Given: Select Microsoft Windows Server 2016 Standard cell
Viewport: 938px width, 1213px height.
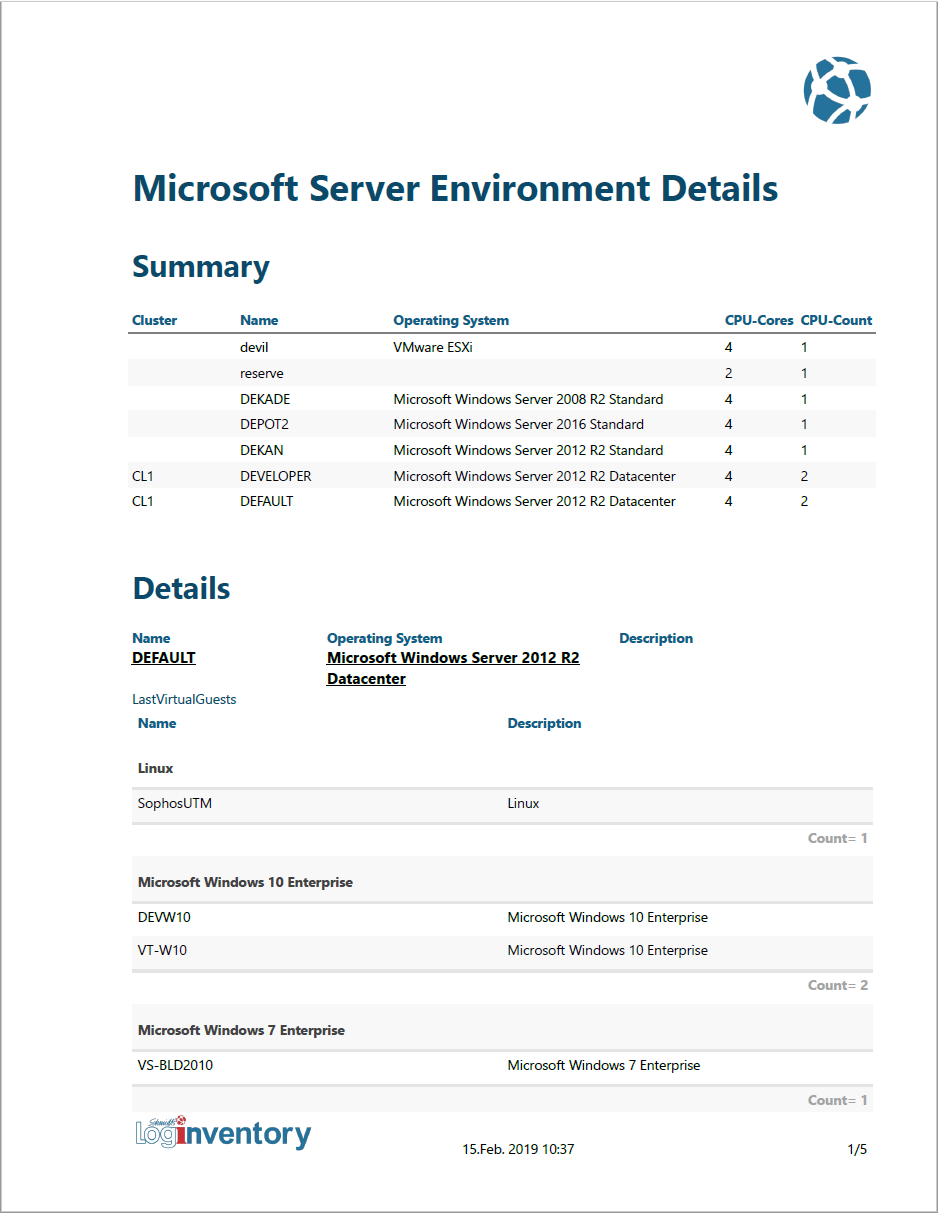Looking at the screenshot, I should [x=518, y=424].
